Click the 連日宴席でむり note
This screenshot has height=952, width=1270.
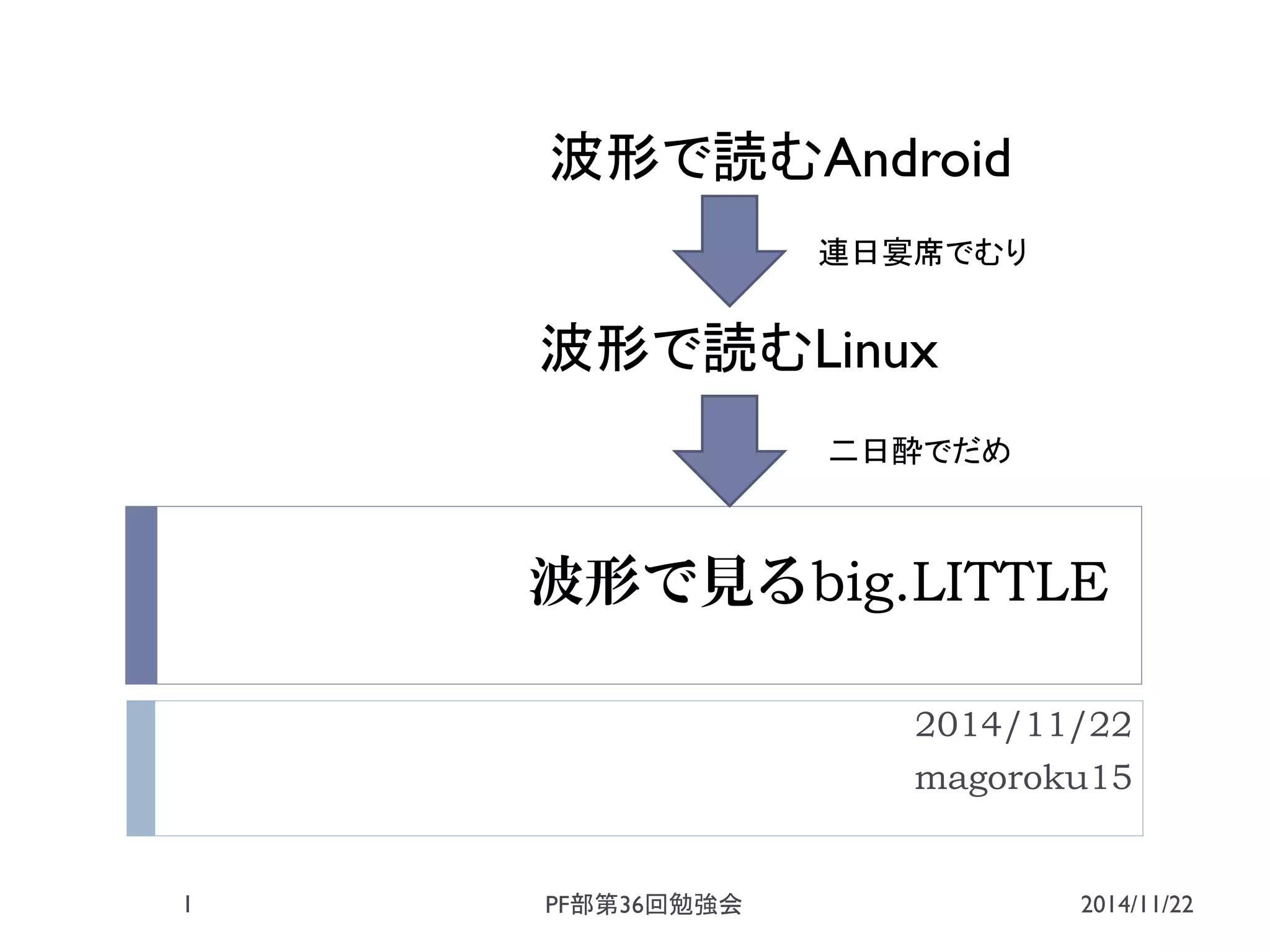coord(923,252)
